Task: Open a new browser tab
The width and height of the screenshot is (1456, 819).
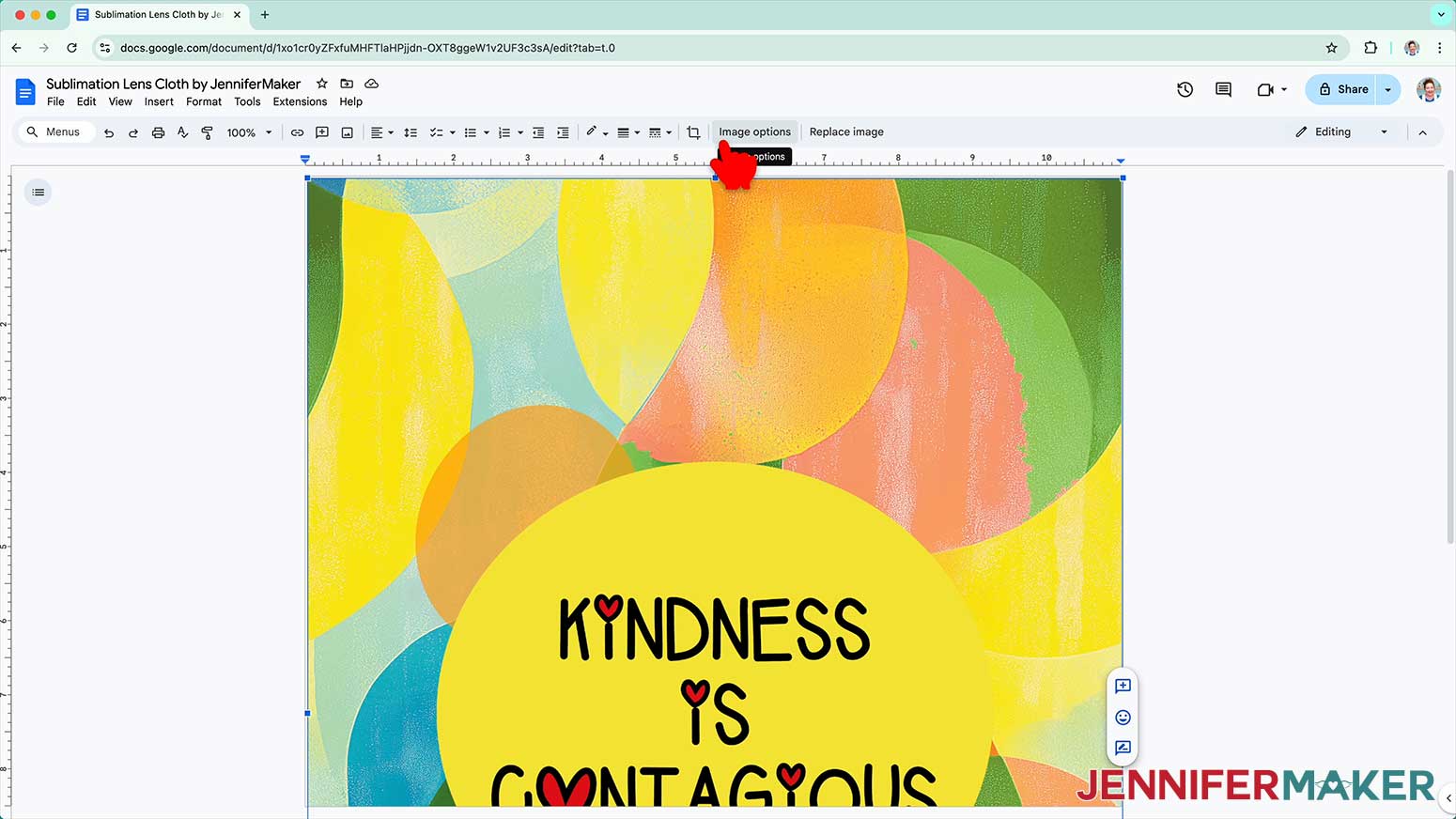Action: (x=265, y=15)
